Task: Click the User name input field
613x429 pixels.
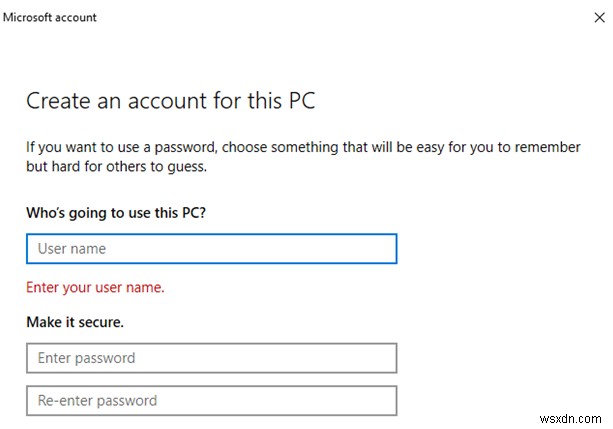Action: [212, 248]
